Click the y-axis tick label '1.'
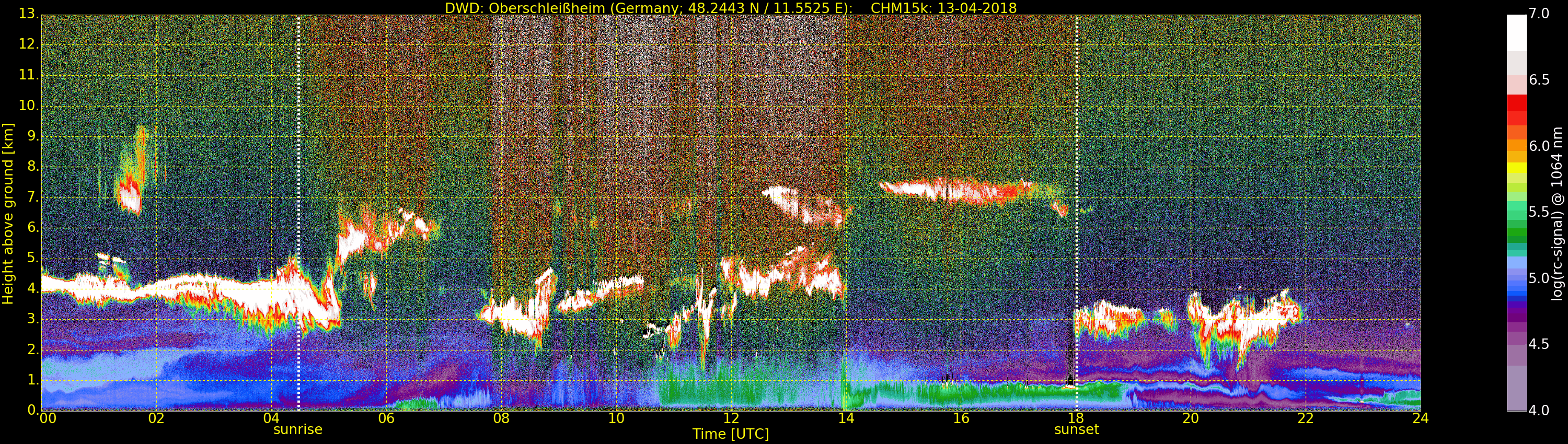This screenshot has width=1568, height=444. pos(32,380)
